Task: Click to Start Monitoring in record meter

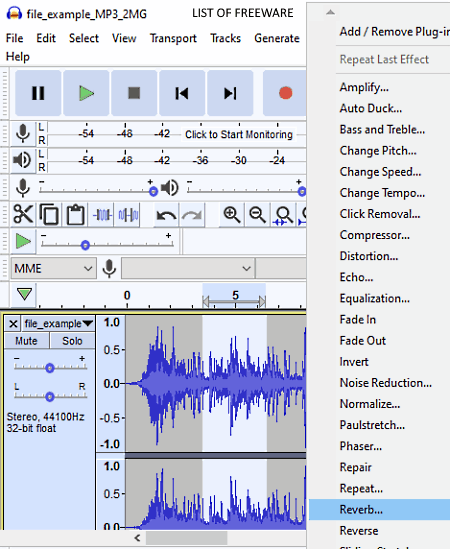Action: coord(239,134)
